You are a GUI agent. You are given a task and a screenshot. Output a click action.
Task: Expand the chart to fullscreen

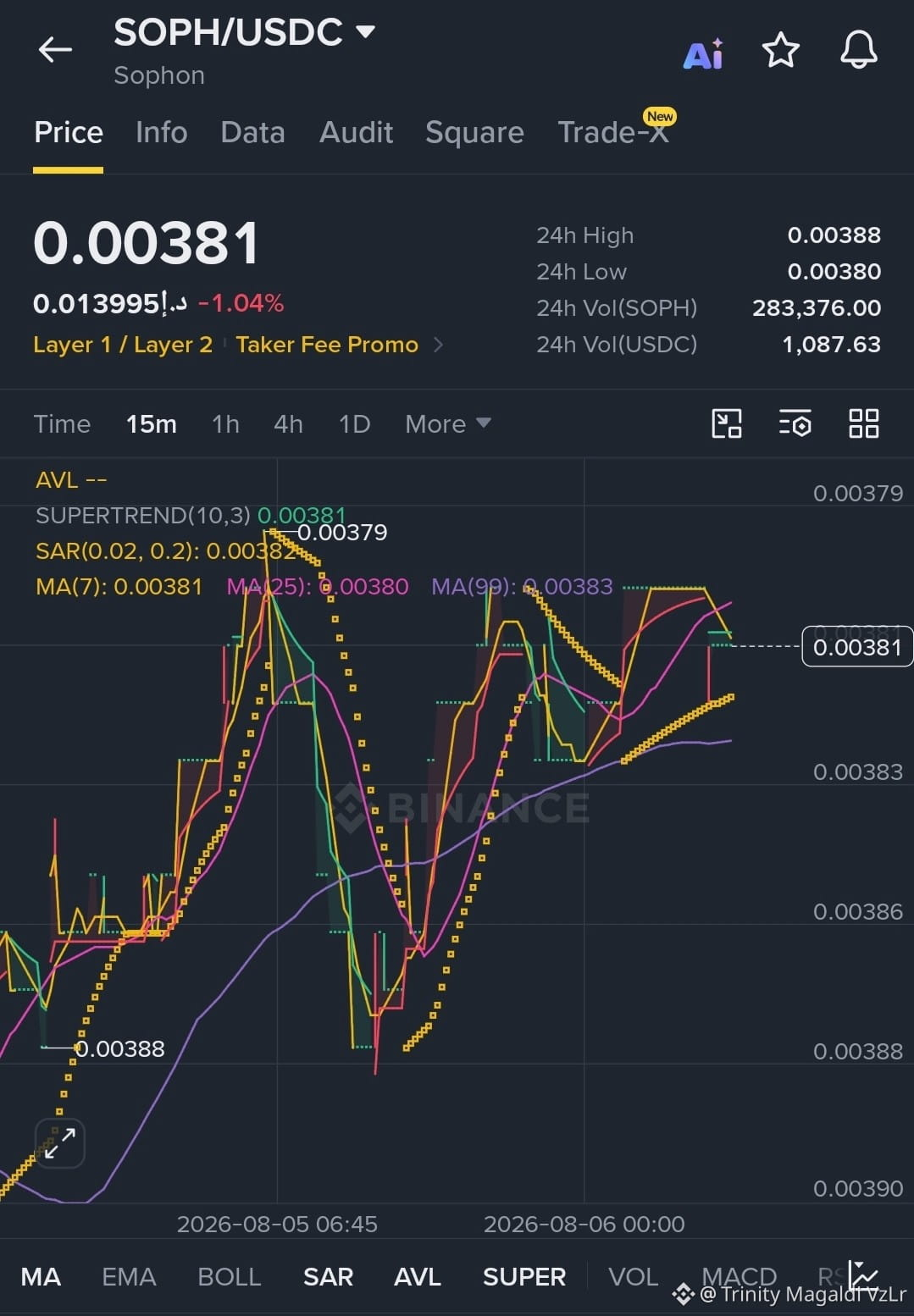(x=60, y=1143)
